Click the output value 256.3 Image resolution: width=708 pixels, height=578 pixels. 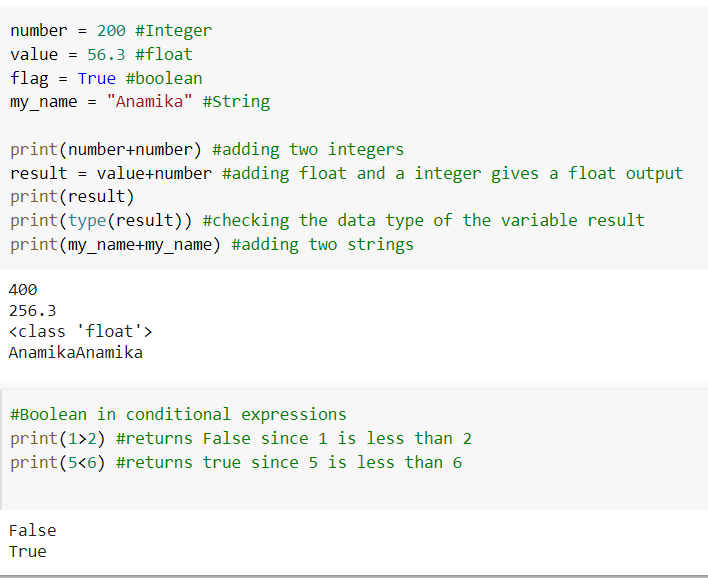click(33, 311)
